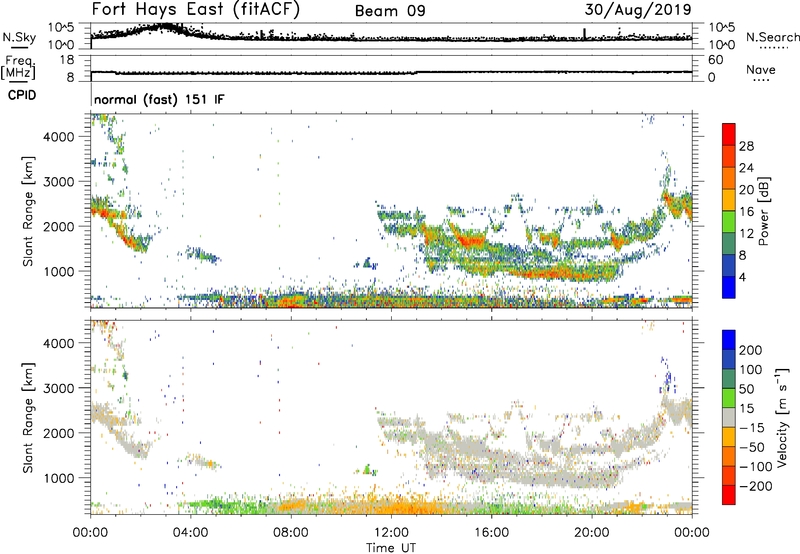Click the red bottom of velocity colorbar
Image resolution: width=800 pixels, height=554 pixels.
point(729,495)
